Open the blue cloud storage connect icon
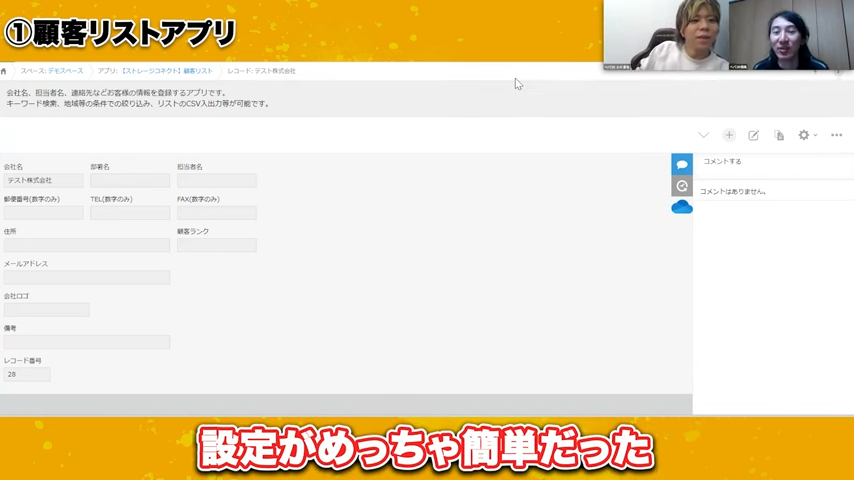 pos(682,207)
